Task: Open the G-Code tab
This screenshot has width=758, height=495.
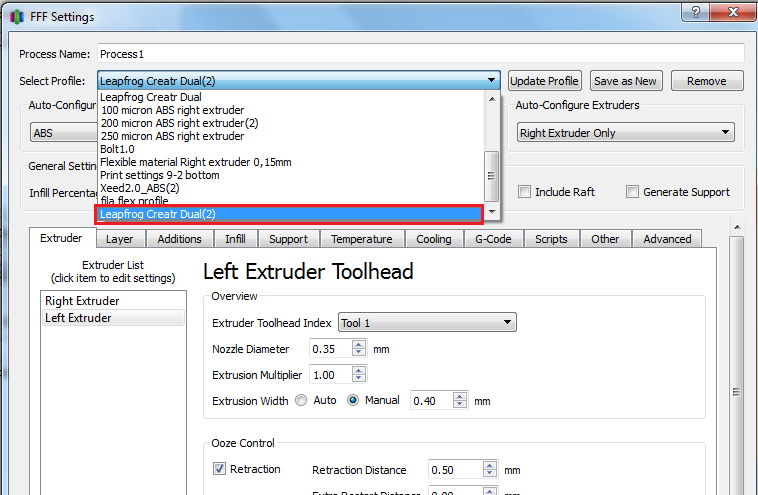Action: point(493,239)
